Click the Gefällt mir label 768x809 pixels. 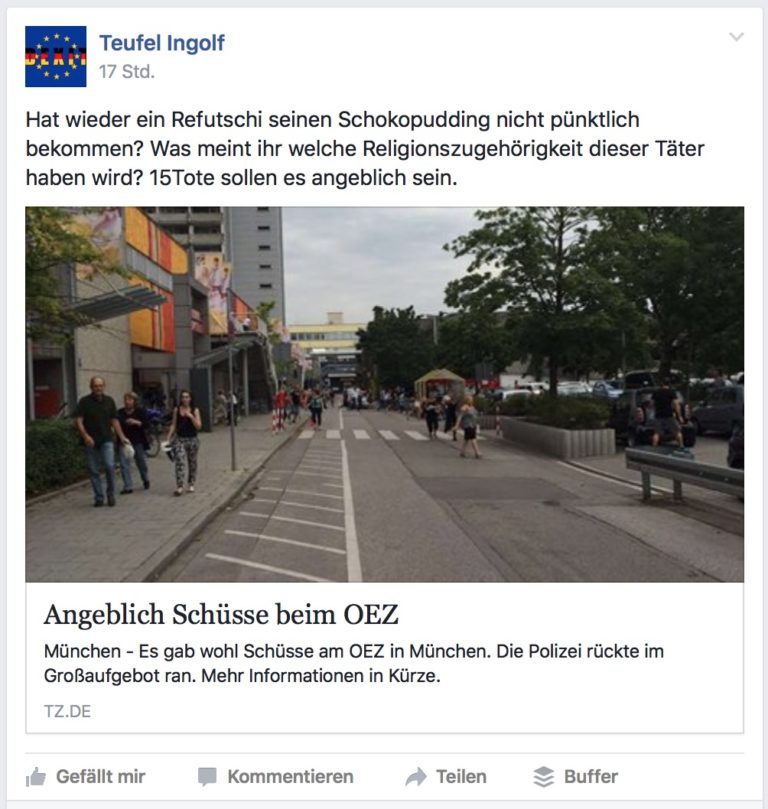click(x=101, y=776)
